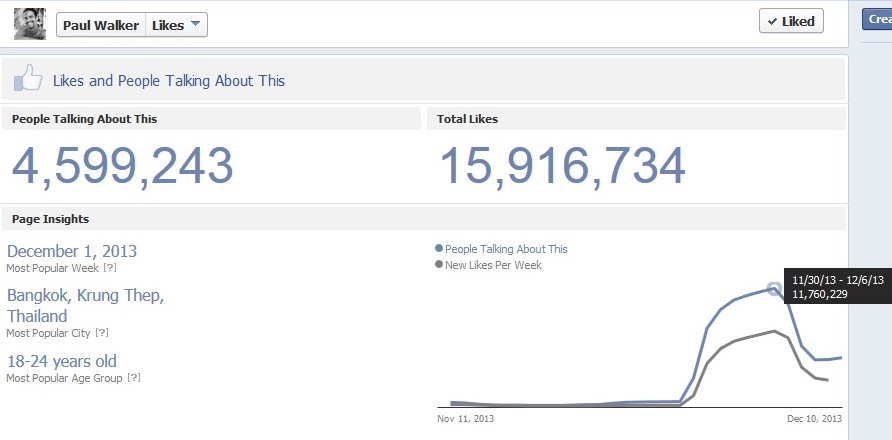892x440 pixels.
Task: Click the help icon beside Most Popular City
Action: coord(101,333)
